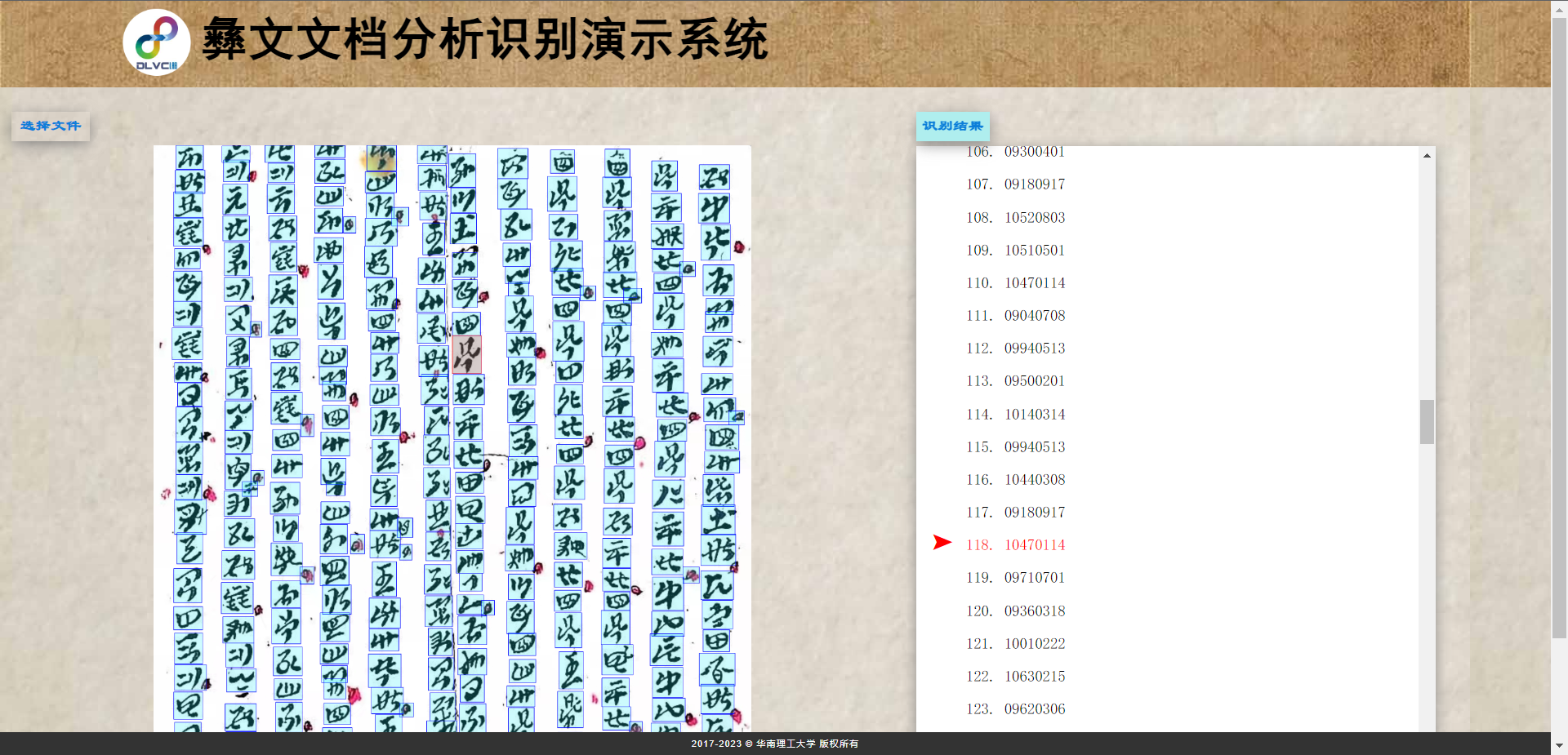Click the 识别结果 label button

point(952,127)
